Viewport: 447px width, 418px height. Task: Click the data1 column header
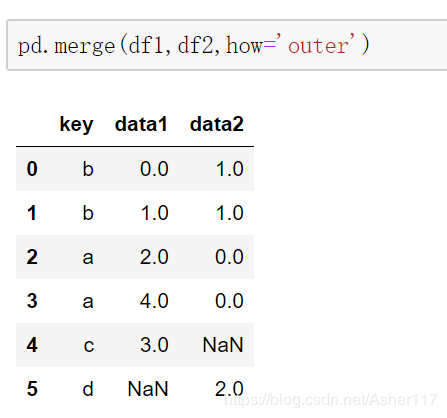pyautogui.click(x=141, y=124)
